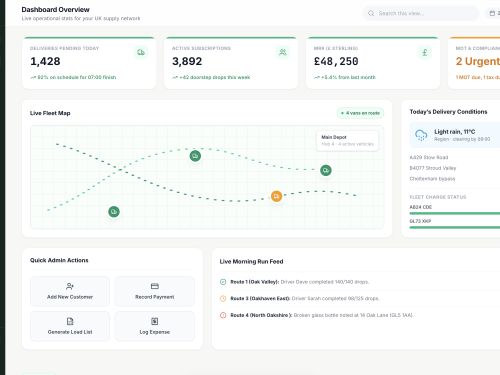Click the delivery truck icon on Deliveries Pending card
500x375 pixels.
141,52
